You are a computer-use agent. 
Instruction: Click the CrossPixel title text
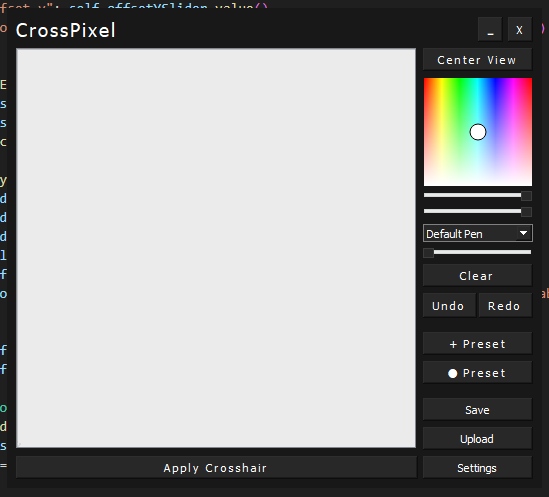(65, 30)
